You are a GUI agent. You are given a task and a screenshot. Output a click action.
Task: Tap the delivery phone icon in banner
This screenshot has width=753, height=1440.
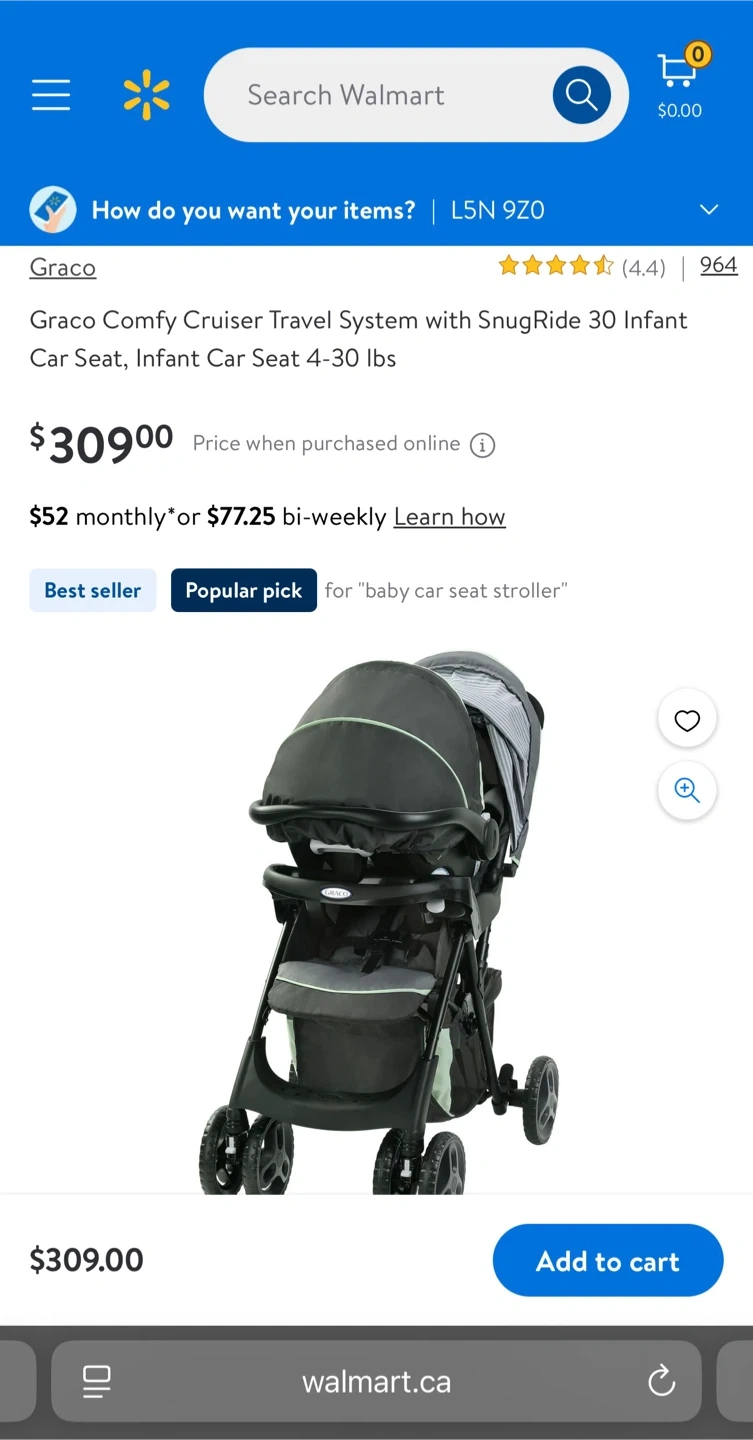coord(53,210)
